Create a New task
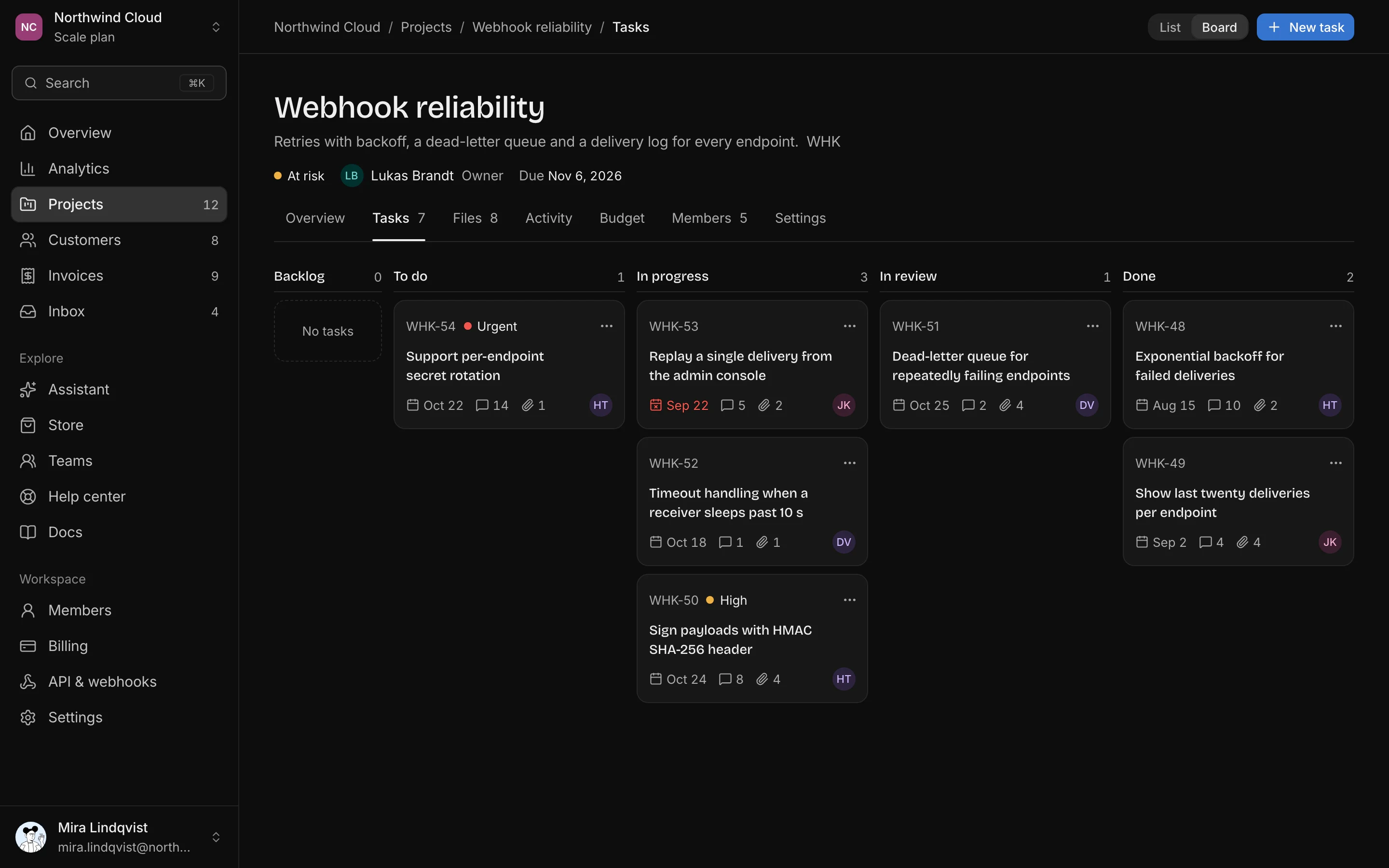Screen dimensions: 1389x868 [1305, 27]
